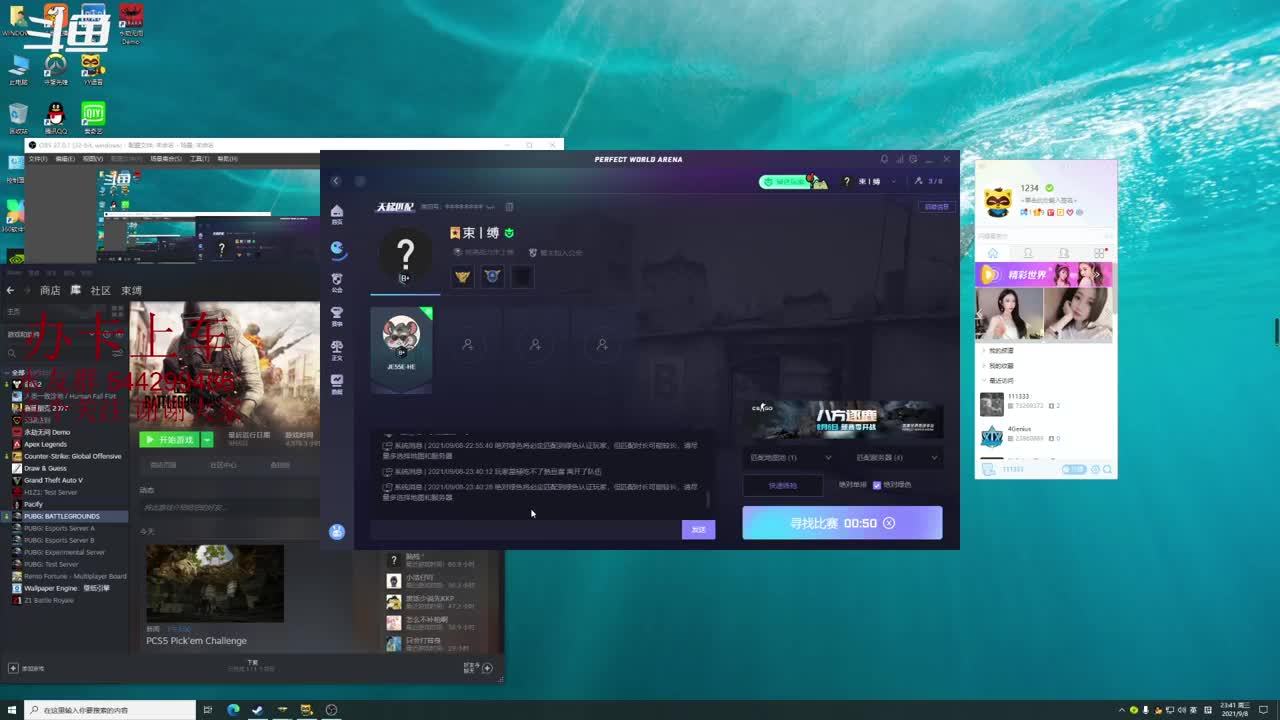Open the guild (公会) icon in Arena sidebar
Image resolution: width=1280 pixels, height=720 pixels.
pos(337,283)
